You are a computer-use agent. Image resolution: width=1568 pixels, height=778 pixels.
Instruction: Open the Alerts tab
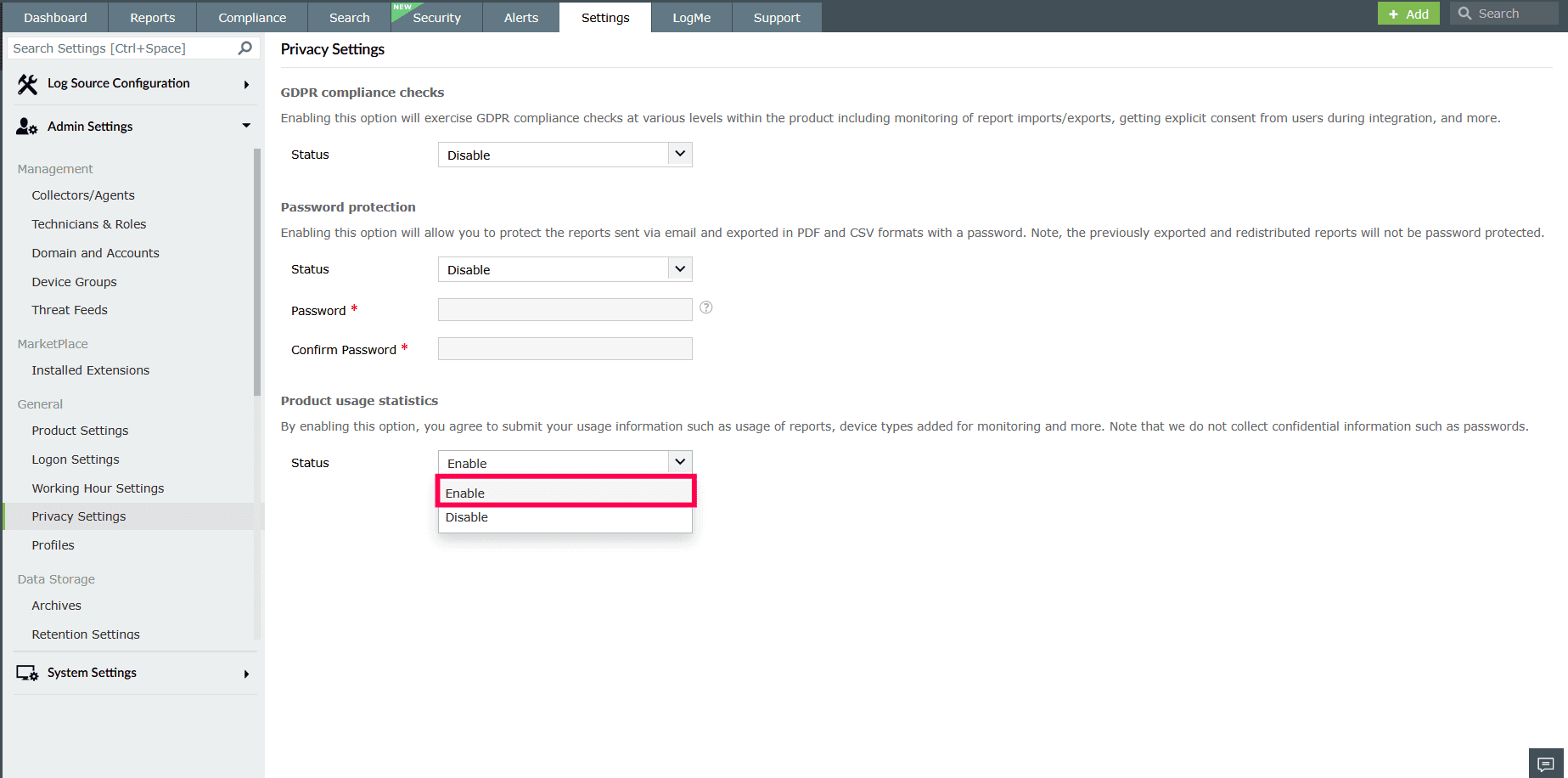point(521,17)
